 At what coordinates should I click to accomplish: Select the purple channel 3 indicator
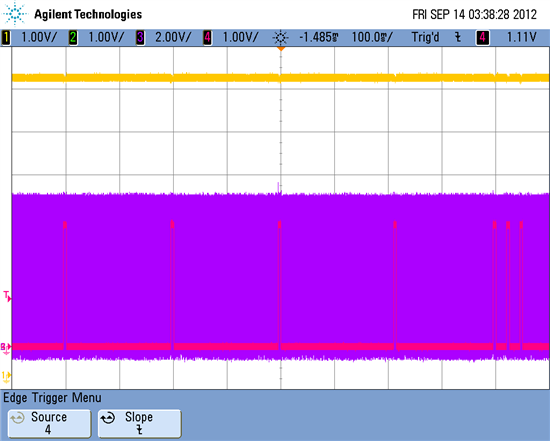[140, 38]
